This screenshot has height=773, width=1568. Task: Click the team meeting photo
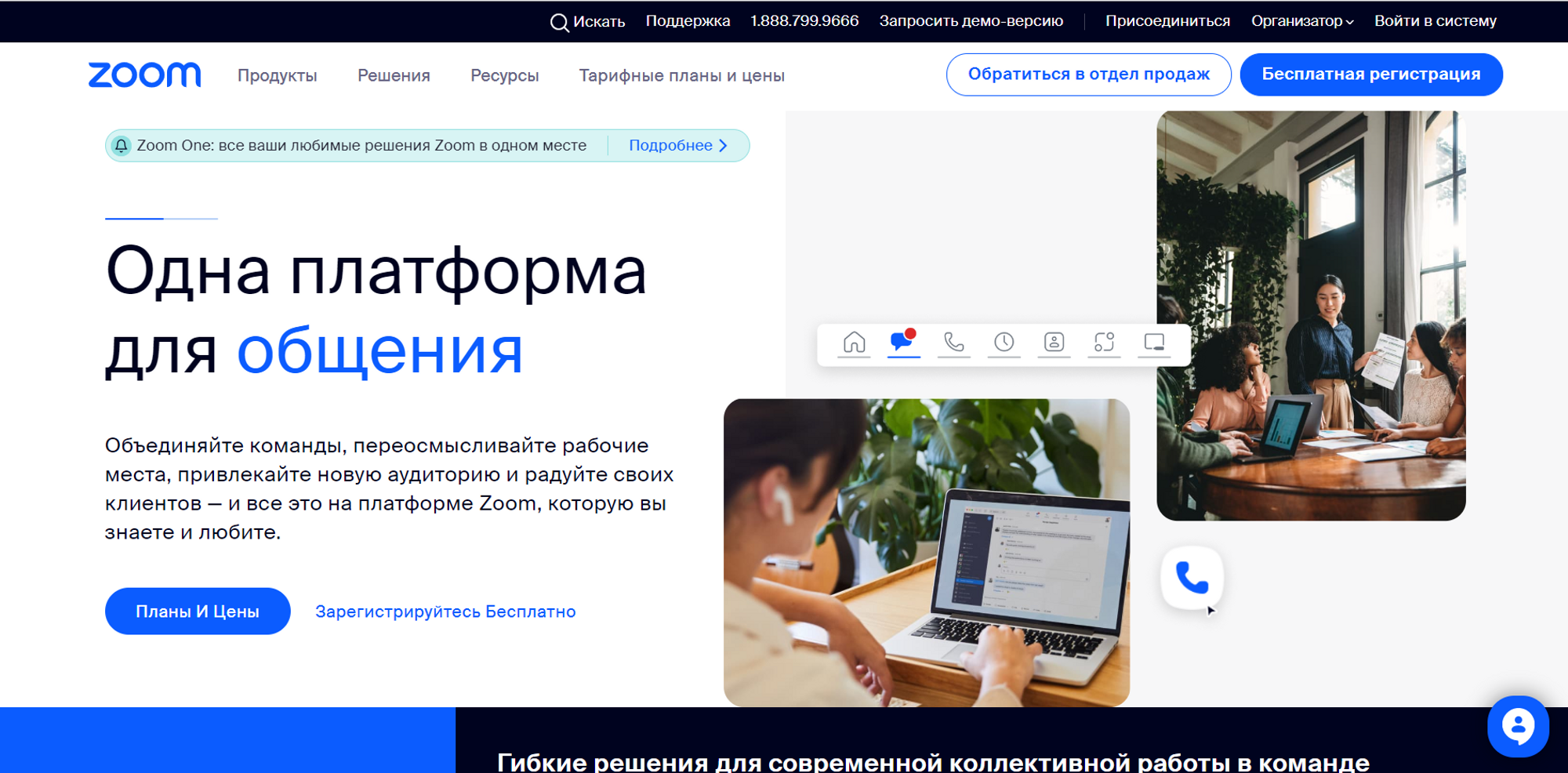tap(1311, 315)
